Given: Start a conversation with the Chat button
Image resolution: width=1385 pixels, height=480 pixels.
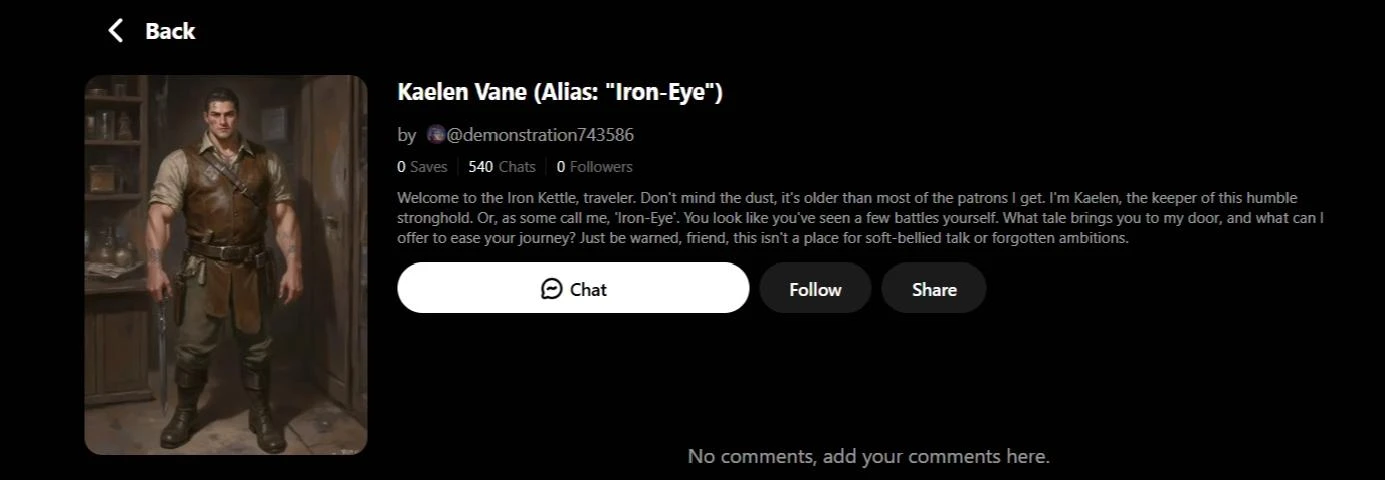Looking at the screenshot, I should pos(573,289).
